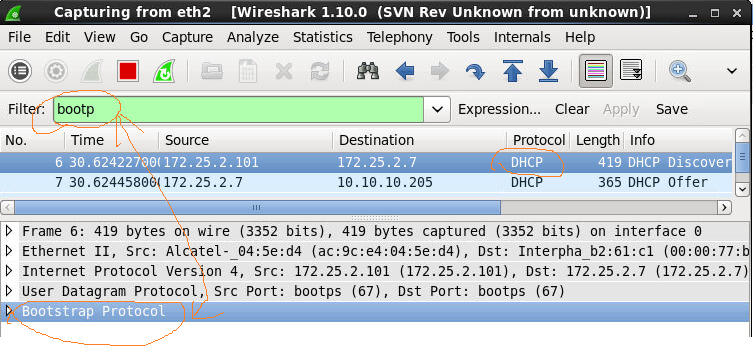This screenshot has width=753, height=360.
Task: Open the Capture menu
Action: pos(187,37)
